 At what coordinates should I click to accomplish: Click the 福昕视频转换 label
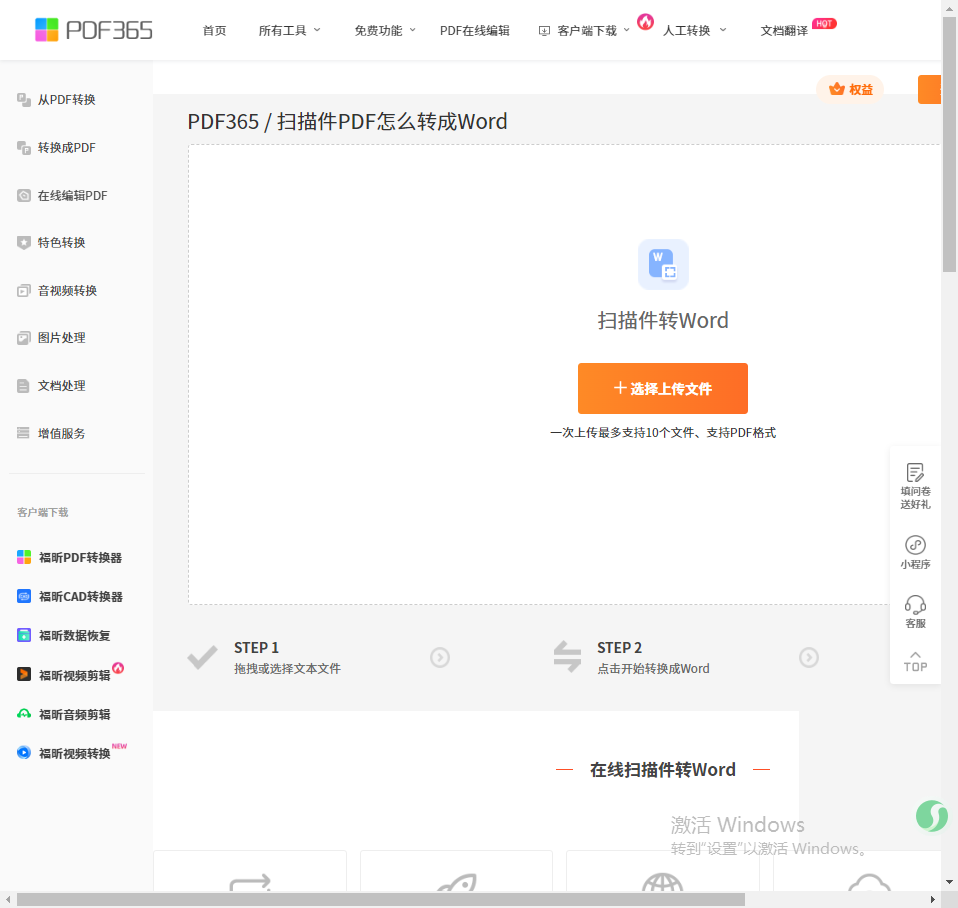(75, 753)
